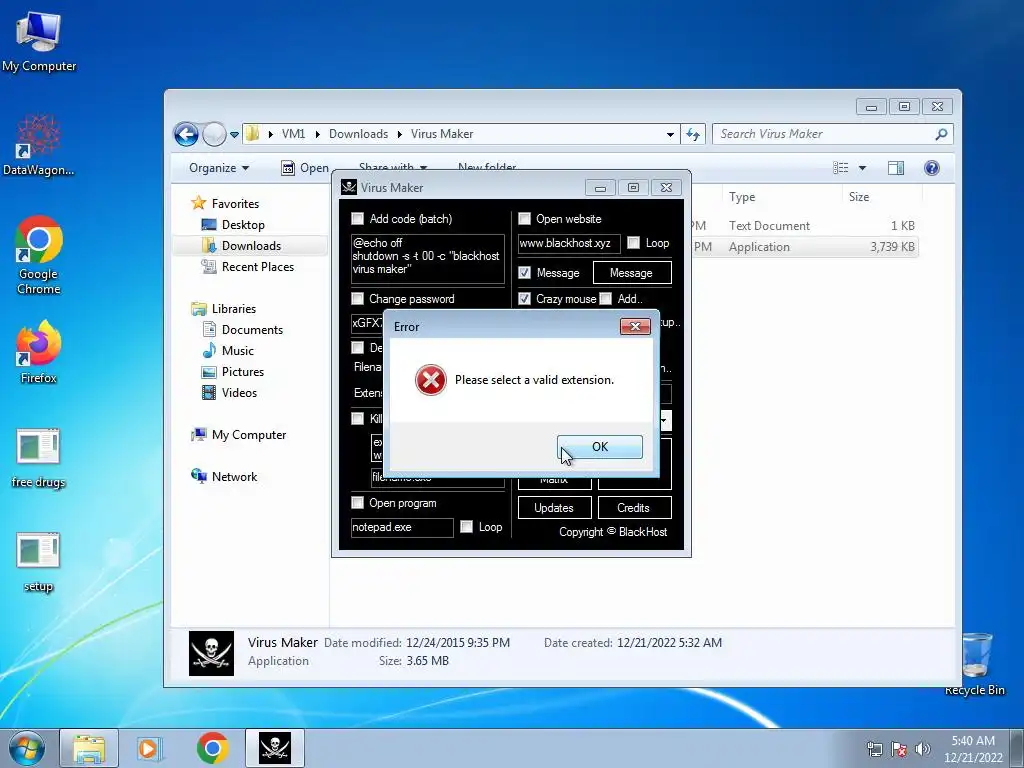
Task: Open the recent locations dropdown arrow
Action: 234,135
